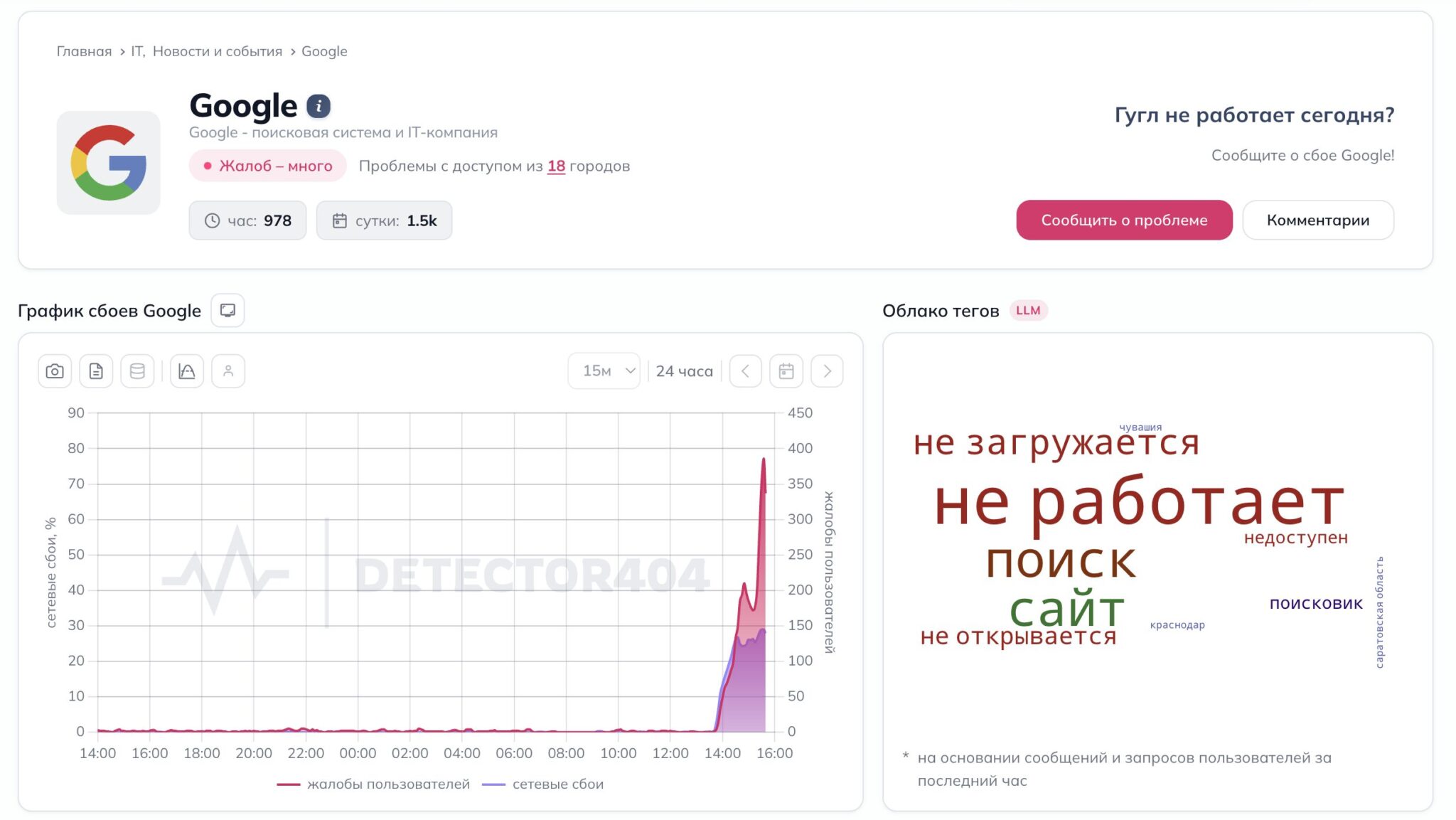
Task: Click the document export icon
Action: click(96, 371)
